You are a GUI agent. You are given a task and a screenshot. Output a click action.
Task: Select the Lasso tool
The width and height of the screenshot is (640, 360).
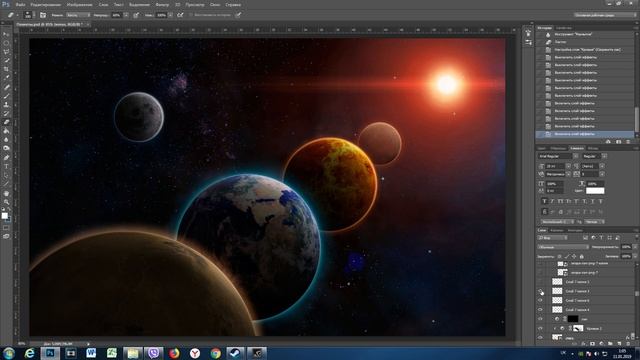click(x=6, y=52)
